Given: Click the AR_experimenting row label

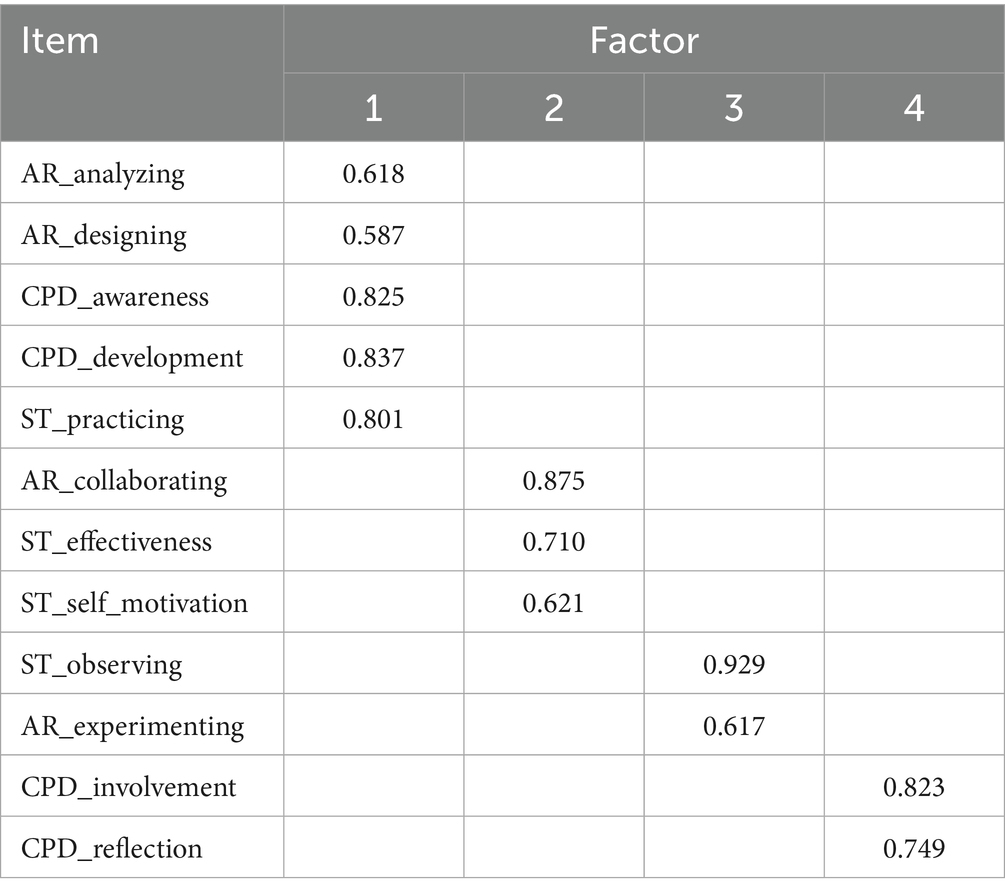Looking at the screenshot, I should [132, 725].
